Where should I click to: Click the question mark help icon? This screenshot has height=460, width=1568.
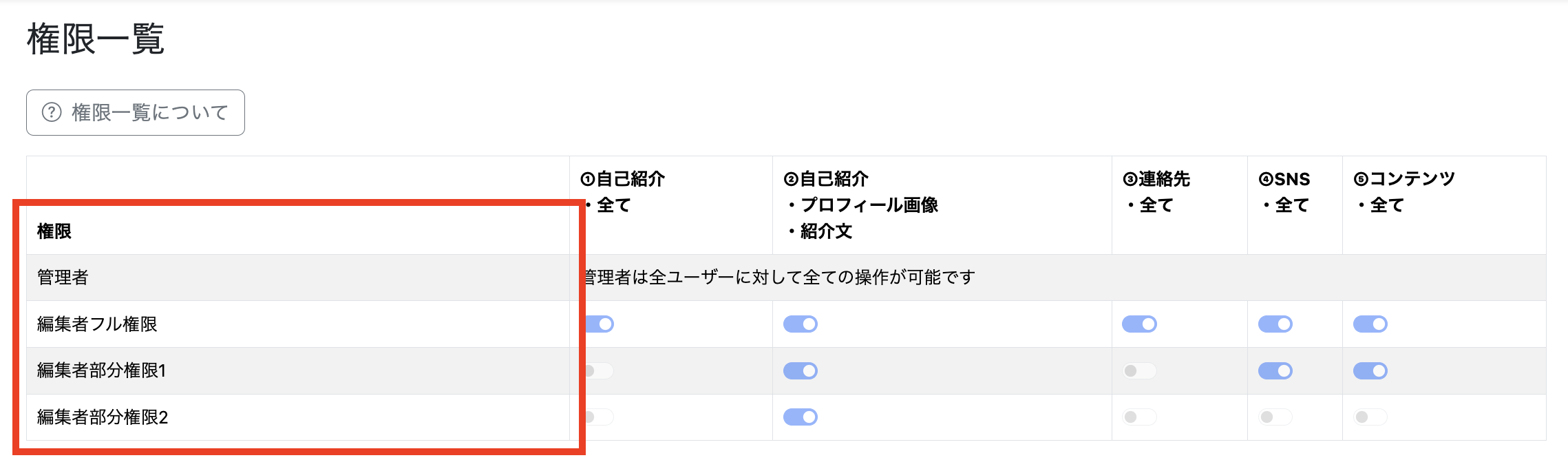pos(52,112)
